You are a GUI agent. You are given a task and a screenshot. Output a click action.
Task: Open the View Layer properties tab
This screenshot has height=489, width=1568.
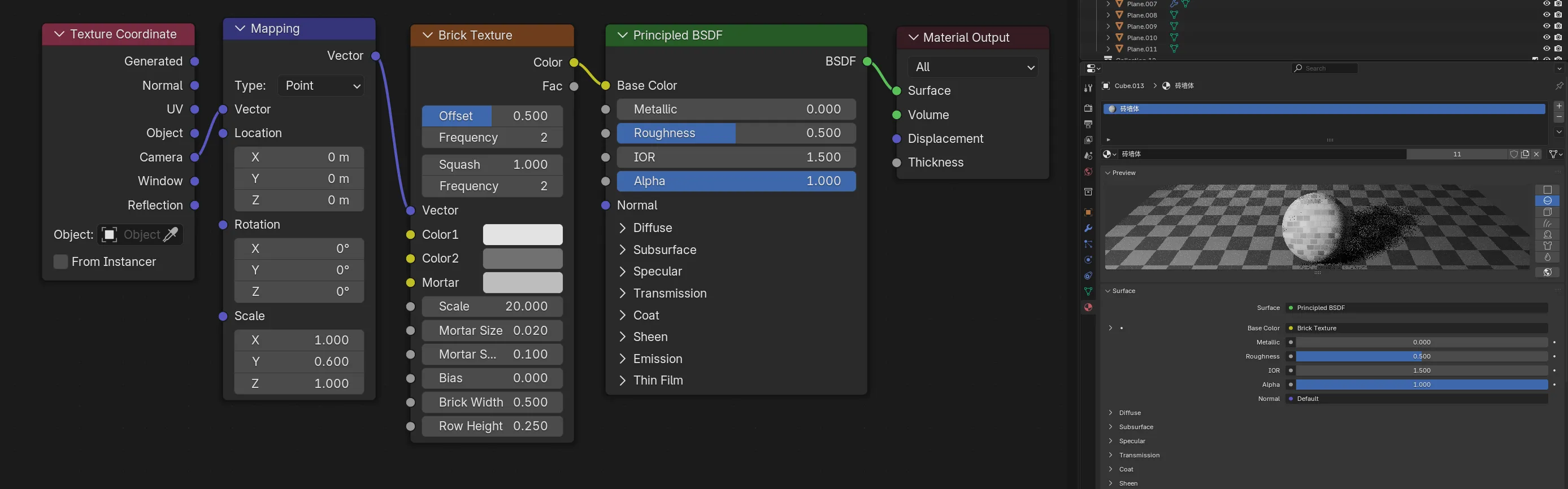(x=1088, y=140)
